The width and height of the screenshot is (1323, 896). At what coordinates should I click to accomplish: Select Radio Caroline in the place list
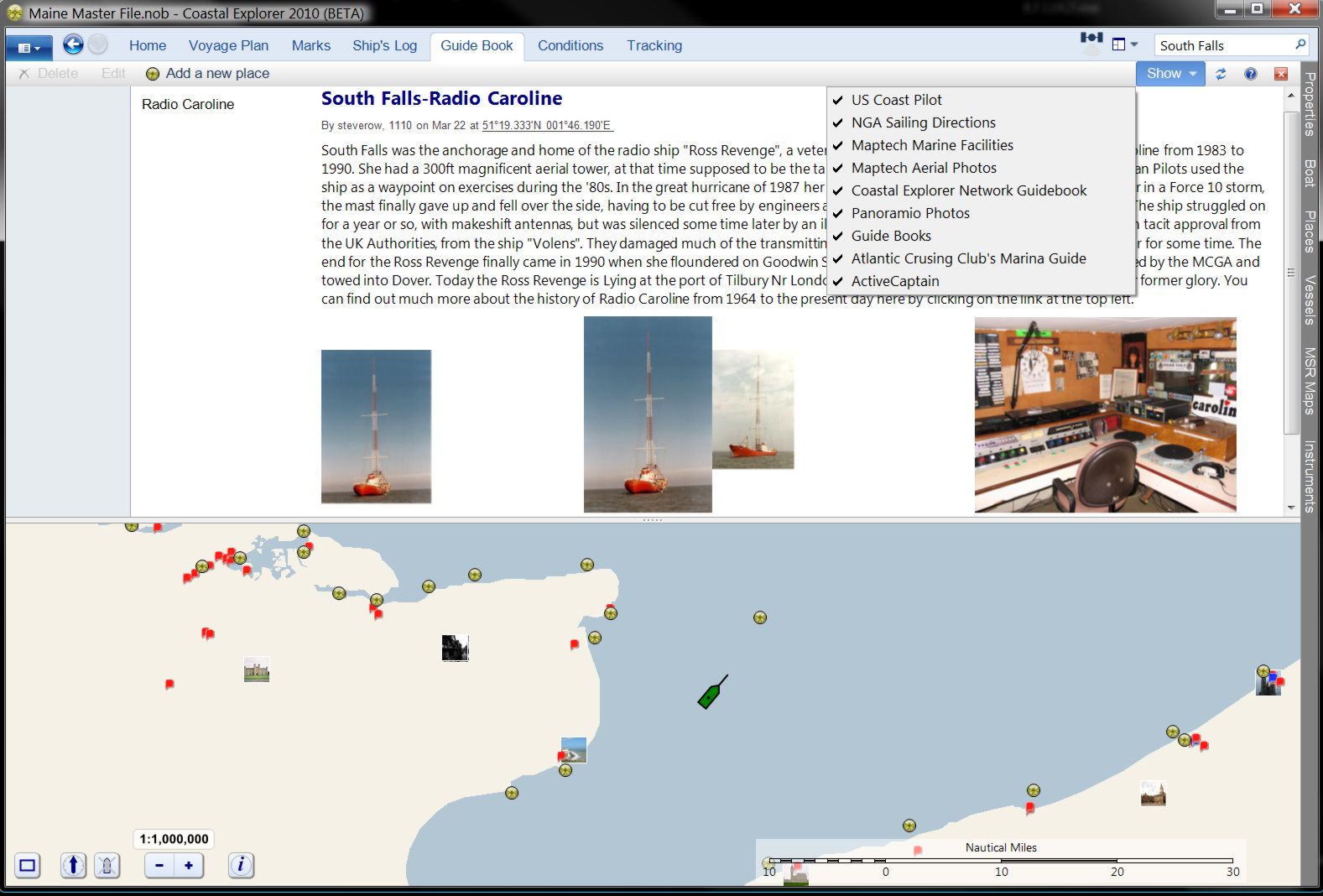click(188, 104)
